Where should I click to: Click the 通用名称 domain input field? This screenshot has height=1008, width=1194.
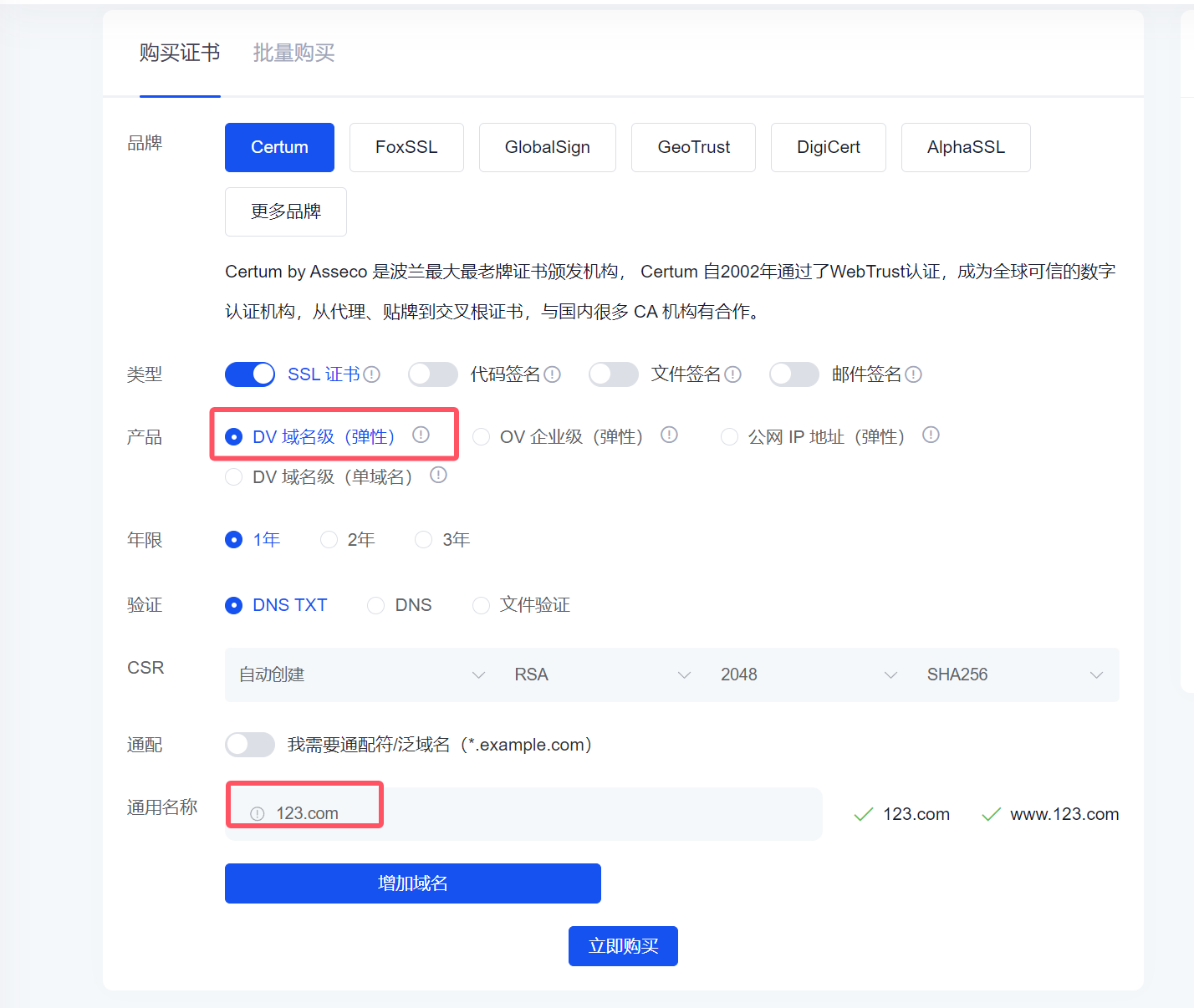(x=524, y=814)
